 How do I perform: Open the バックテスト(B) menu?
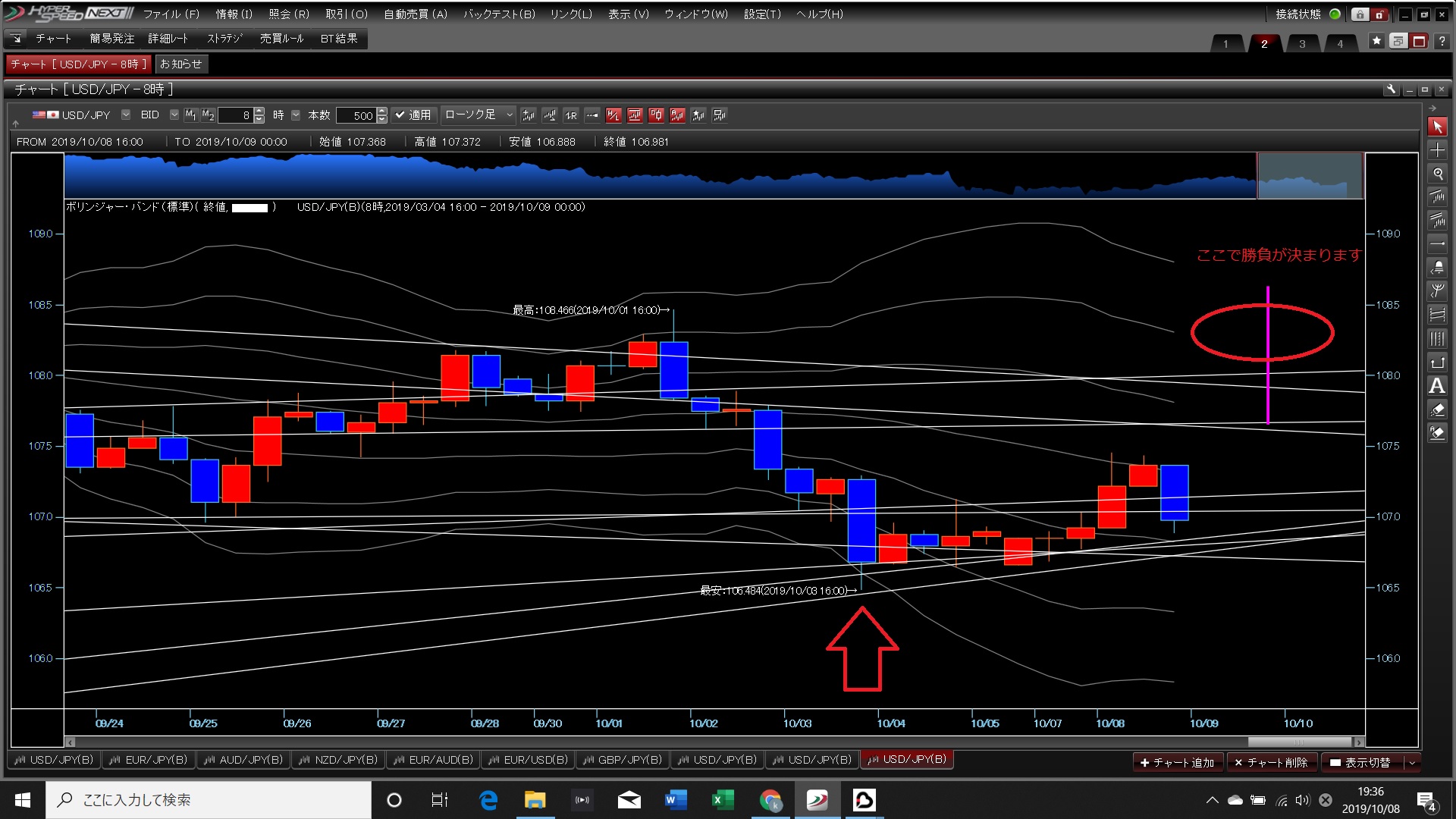(499, 14)
